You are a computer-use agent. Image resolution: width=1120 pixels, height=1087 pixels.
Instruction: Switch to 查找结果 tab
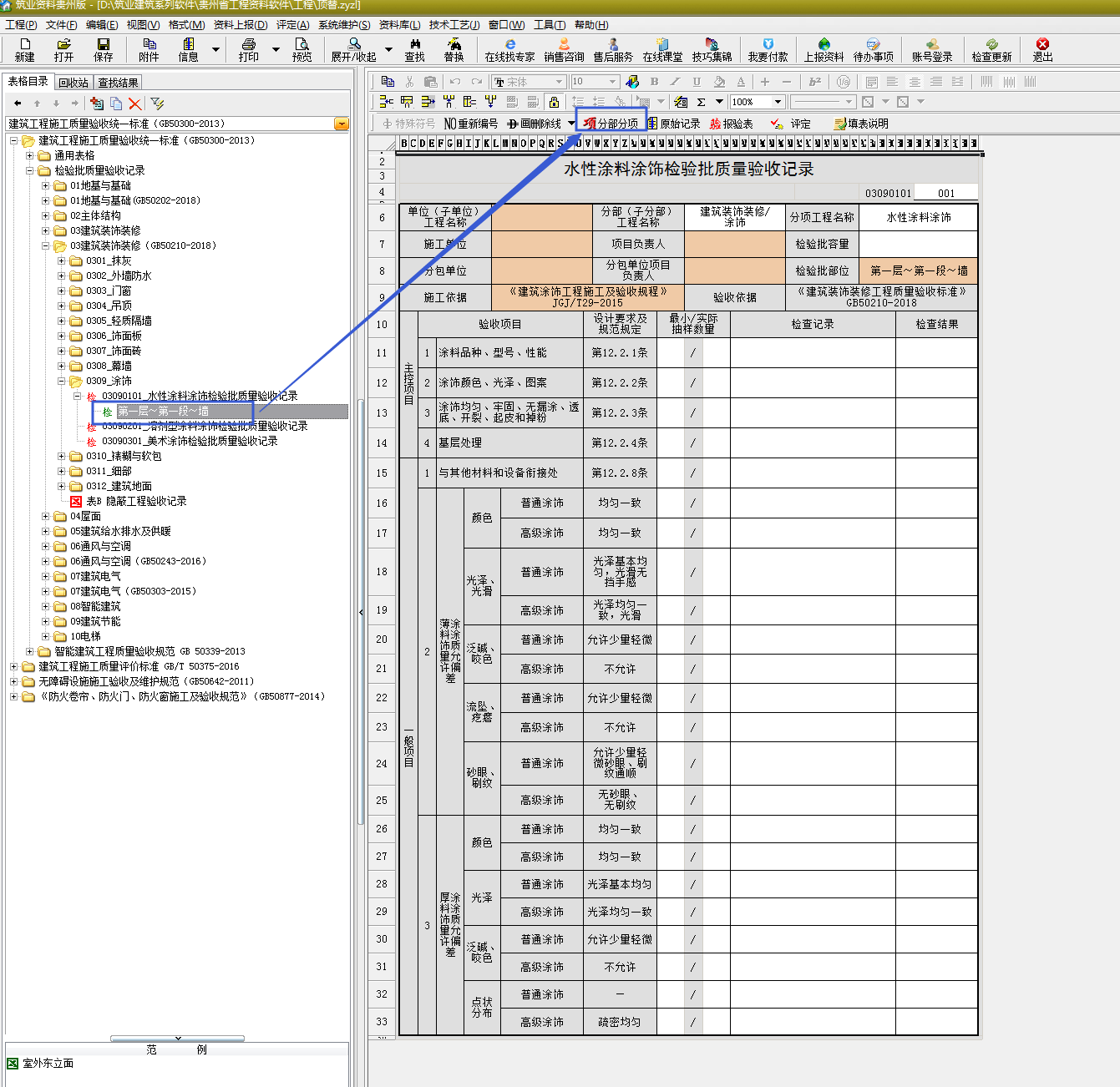[x=118, y=82]
